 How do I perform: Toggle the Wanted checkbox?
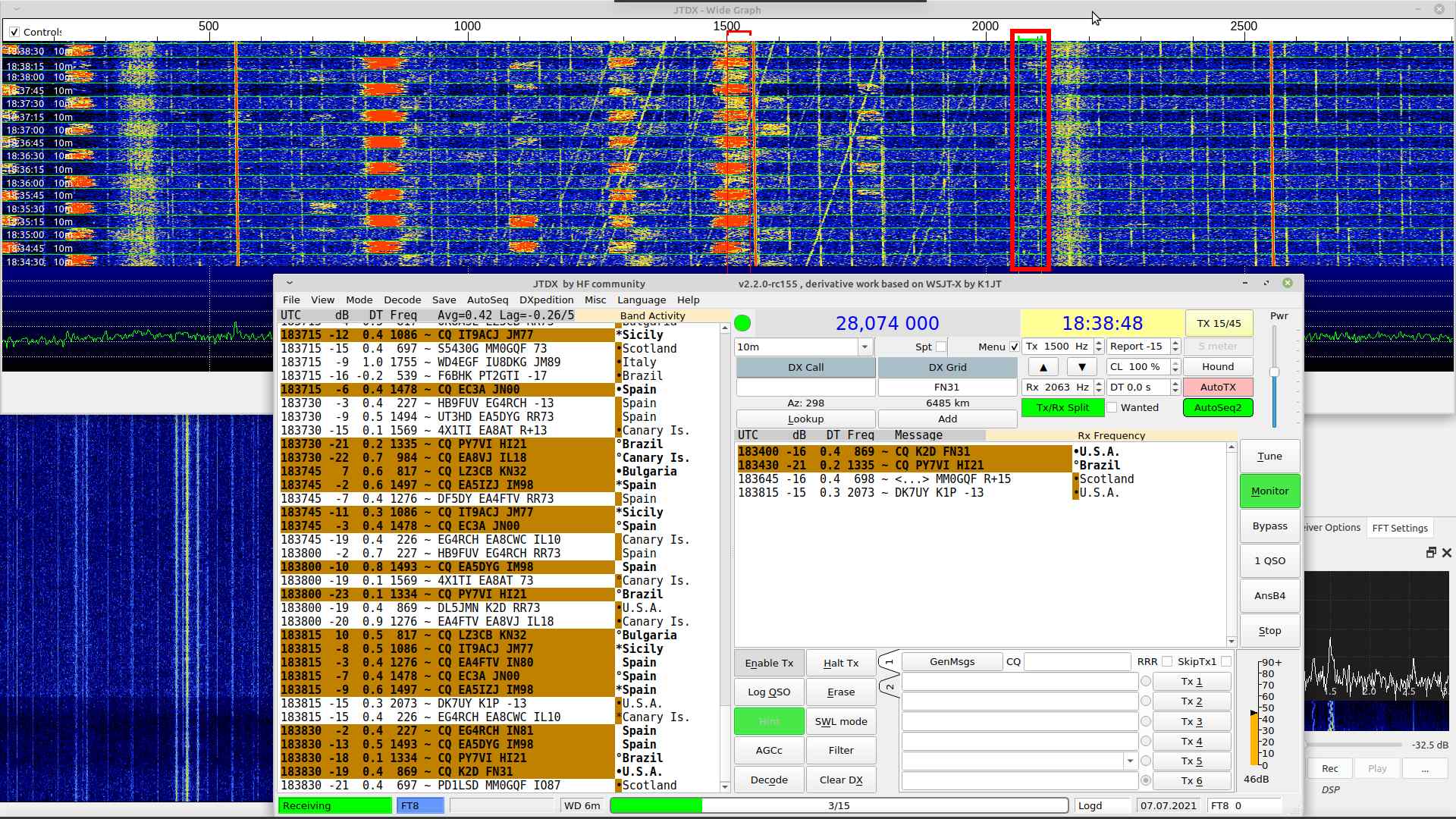coord(1112,408)
